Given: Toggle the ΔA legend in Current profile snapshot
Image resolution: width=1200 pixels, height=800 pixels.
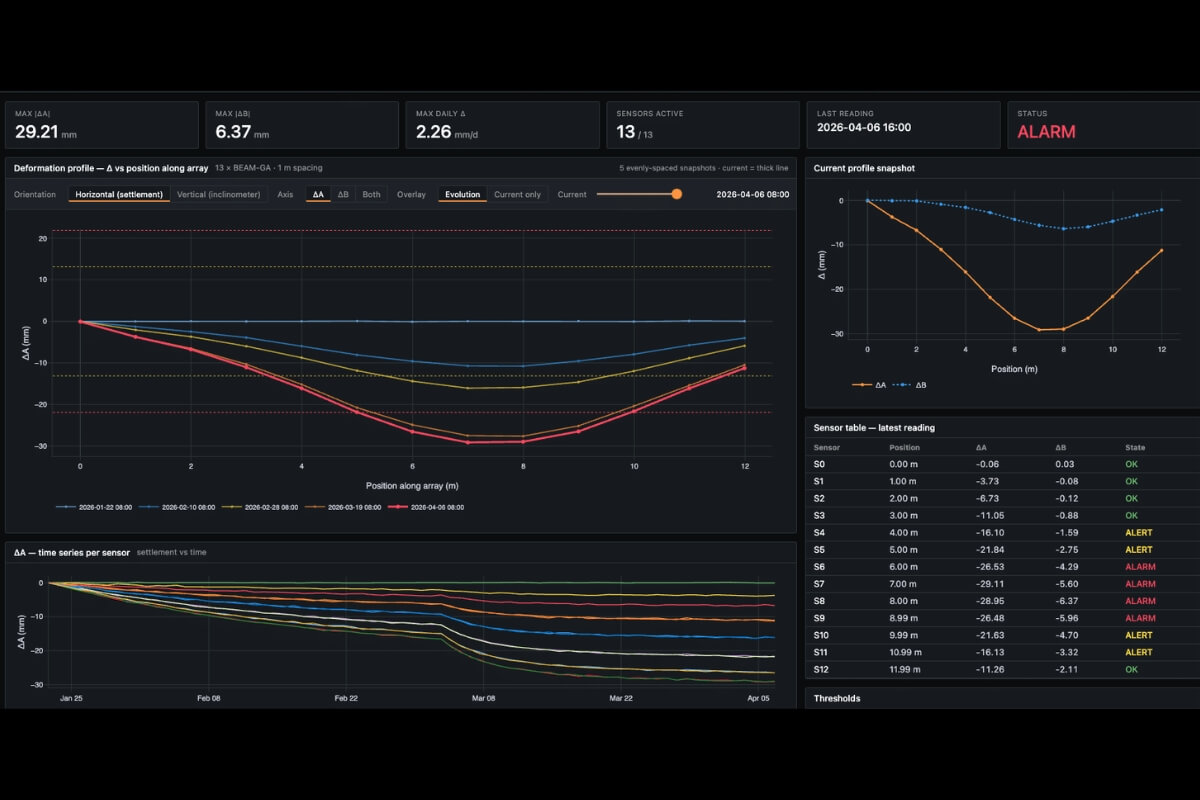Looking at the screenshot, I should (869, 384).
